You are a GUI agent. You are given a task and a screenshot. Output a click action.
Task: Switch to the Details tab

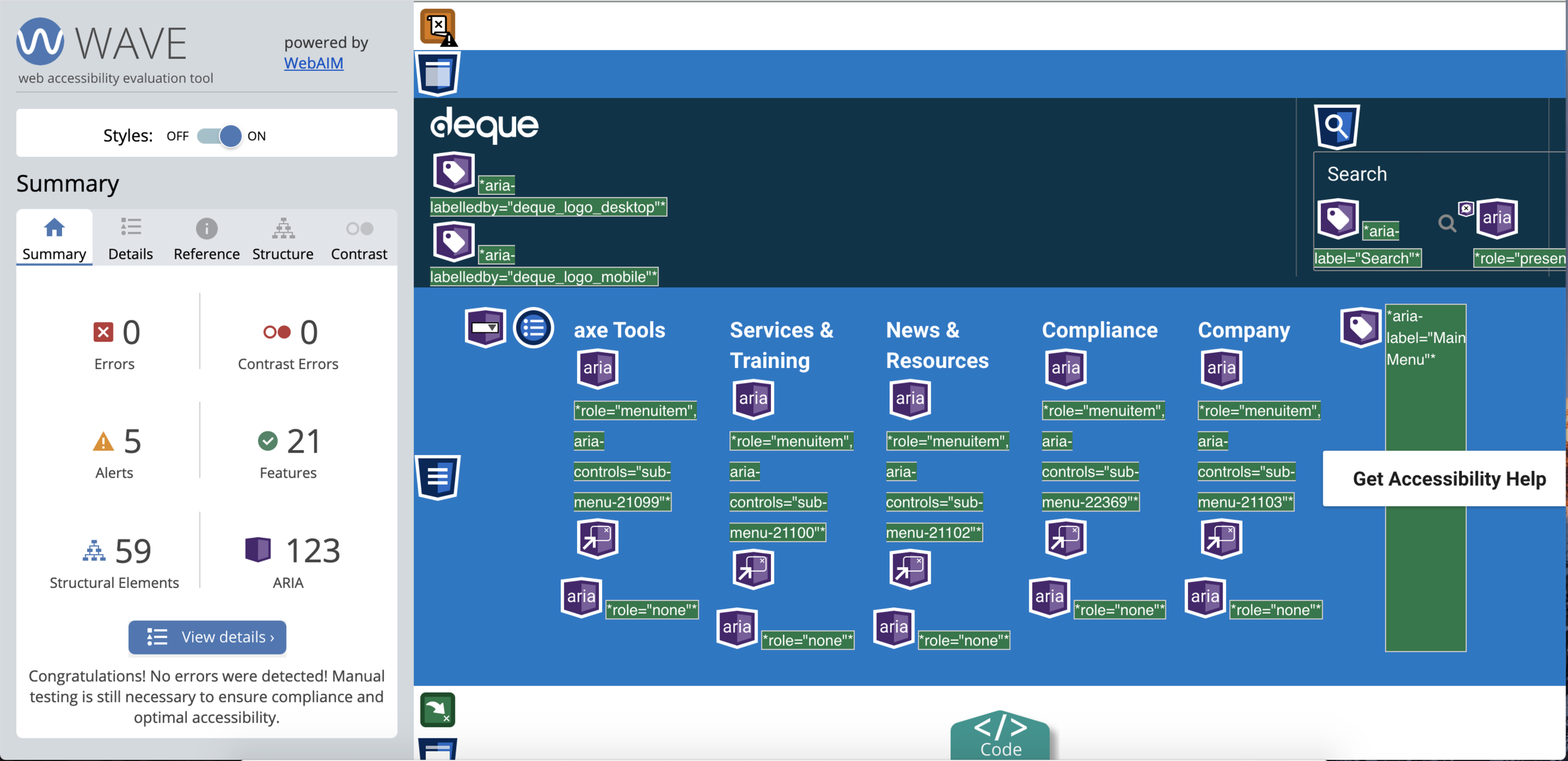tap(130, 239)
